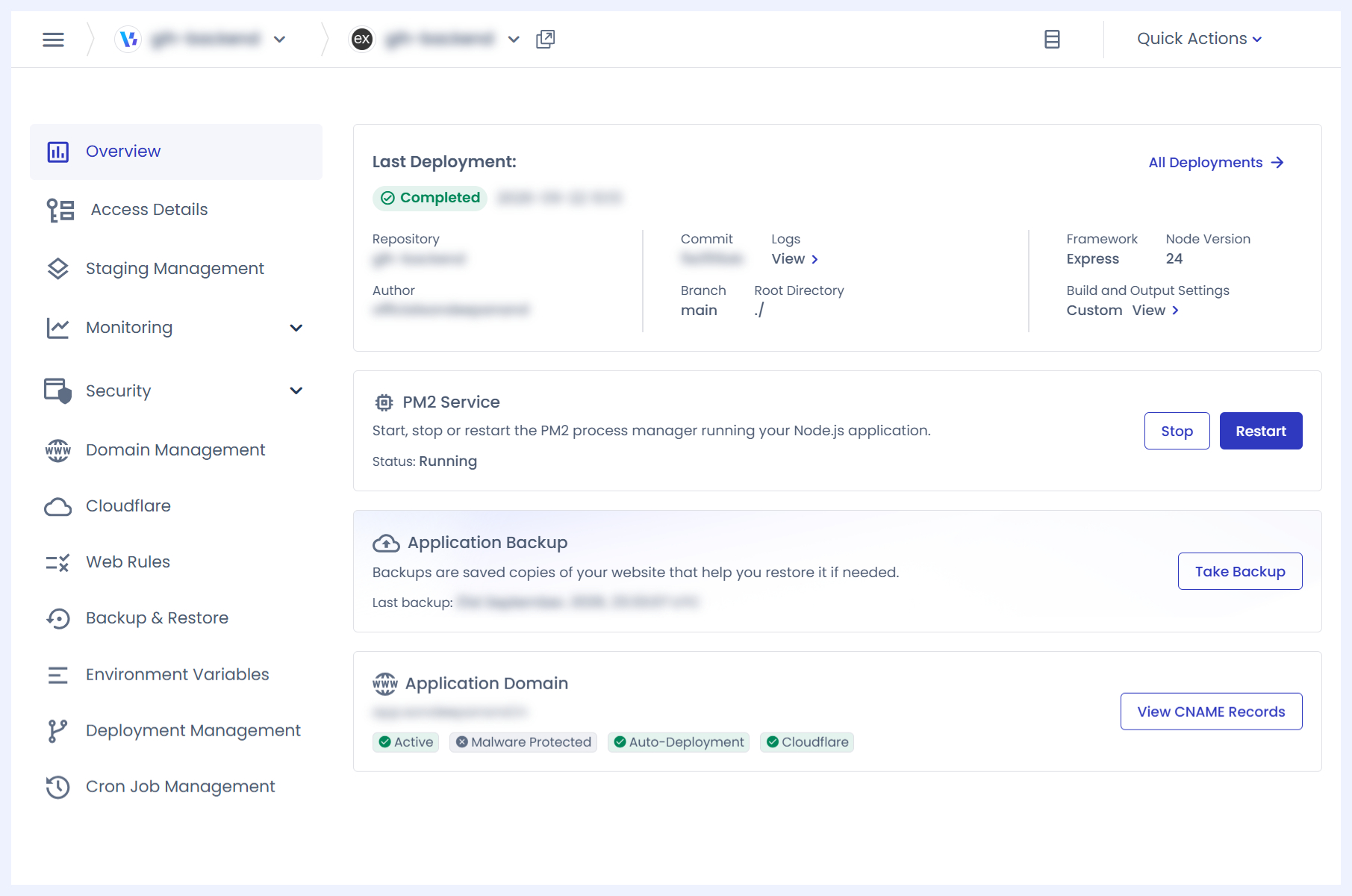The image size is (1352, 896).
Task: Click the './' Root Directory value
Action: tap(758, 311)
